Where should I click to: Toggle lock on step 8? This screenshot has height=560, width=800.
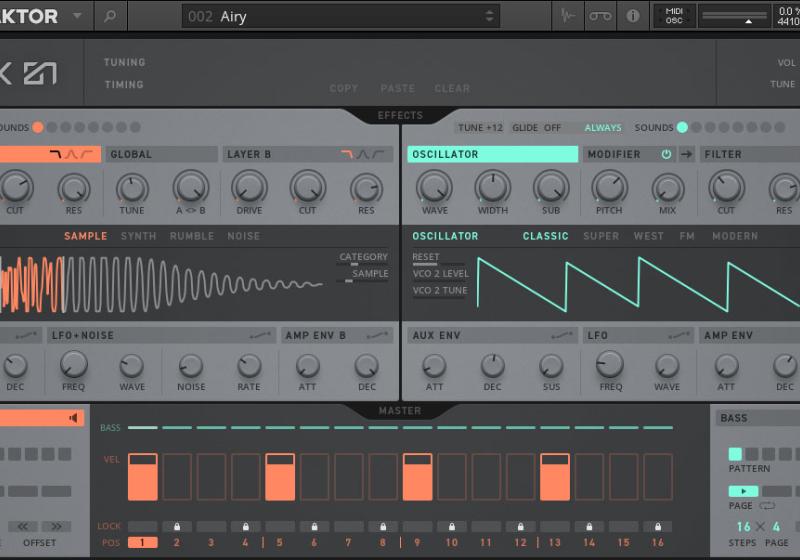383,526
